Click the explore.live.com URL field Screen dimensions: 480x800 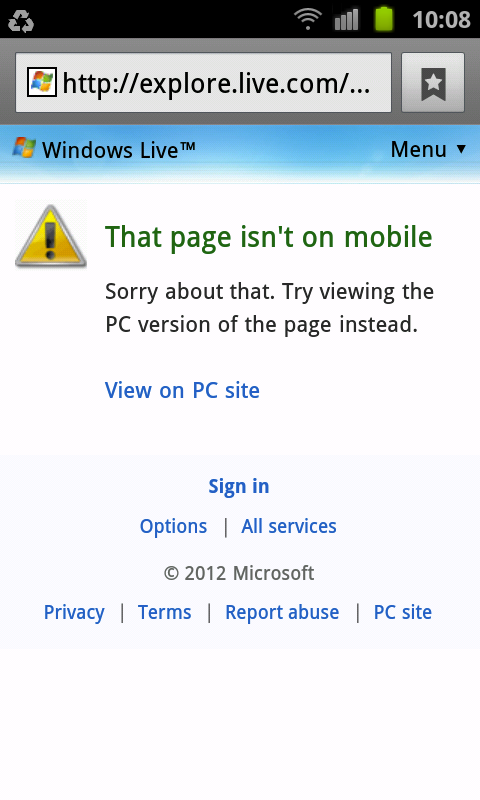click(204, 83)
